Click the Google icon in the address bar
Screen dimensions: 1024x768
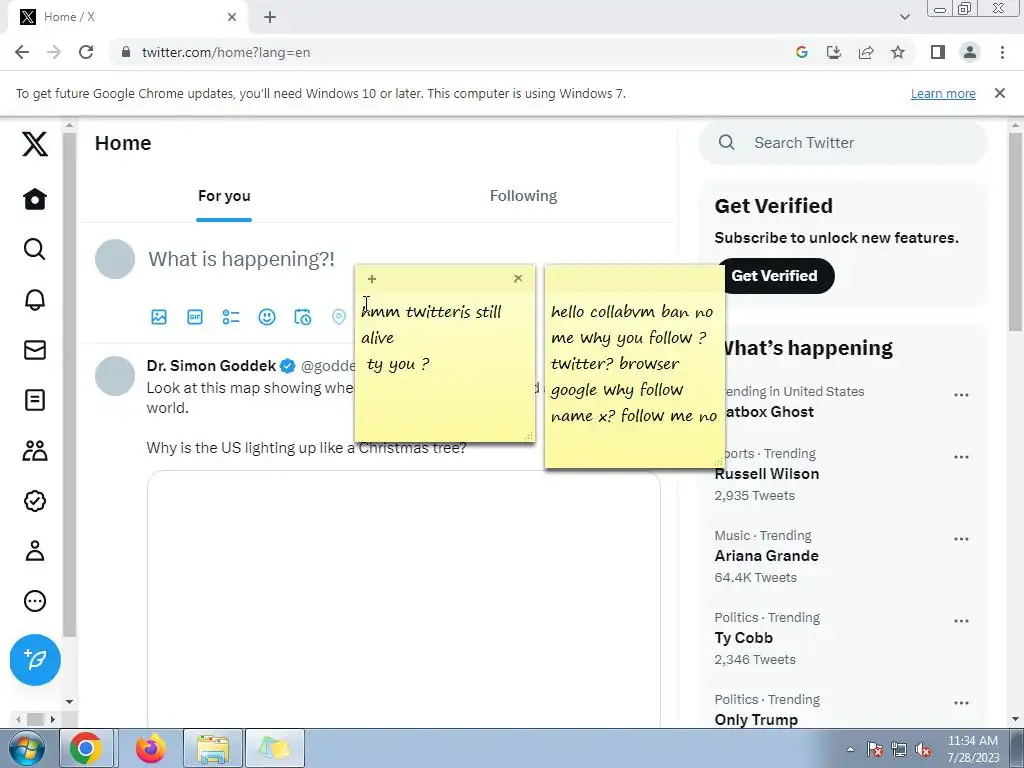coord(802,52)
